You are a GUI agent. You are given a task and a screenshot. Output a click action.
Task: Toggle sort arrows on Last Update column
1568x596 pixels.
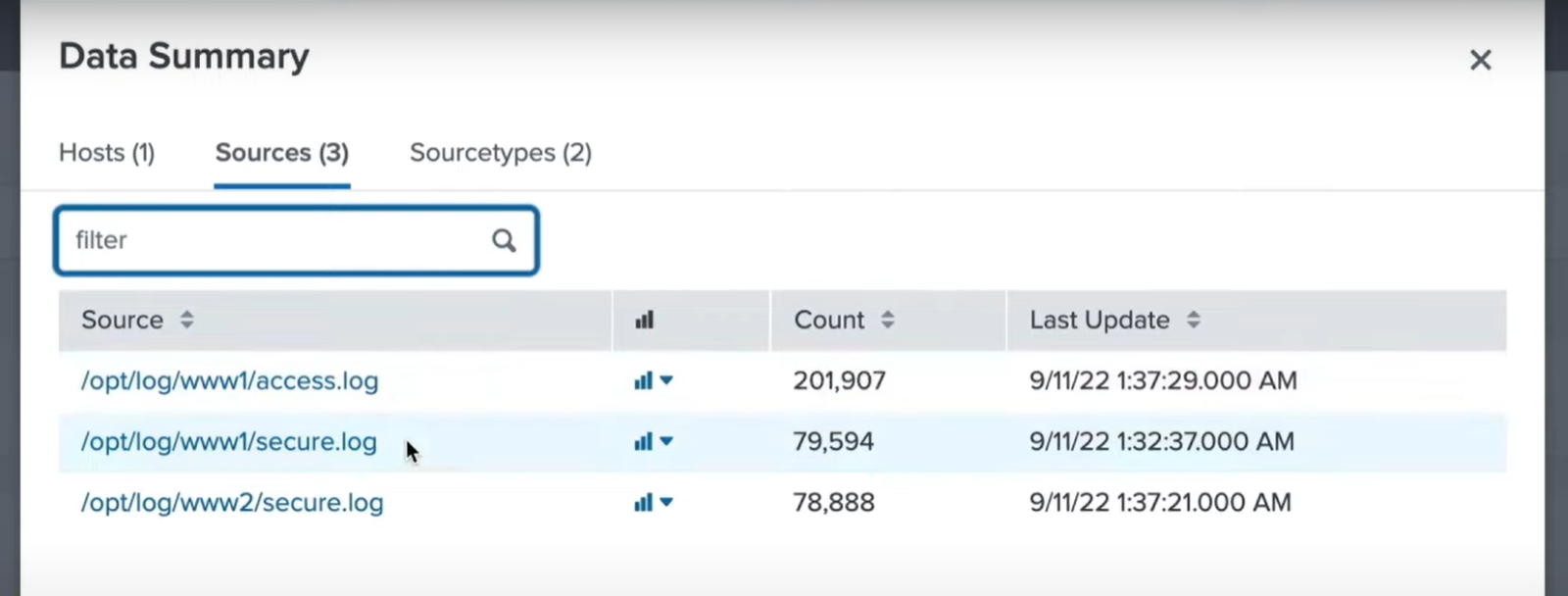1193,320
